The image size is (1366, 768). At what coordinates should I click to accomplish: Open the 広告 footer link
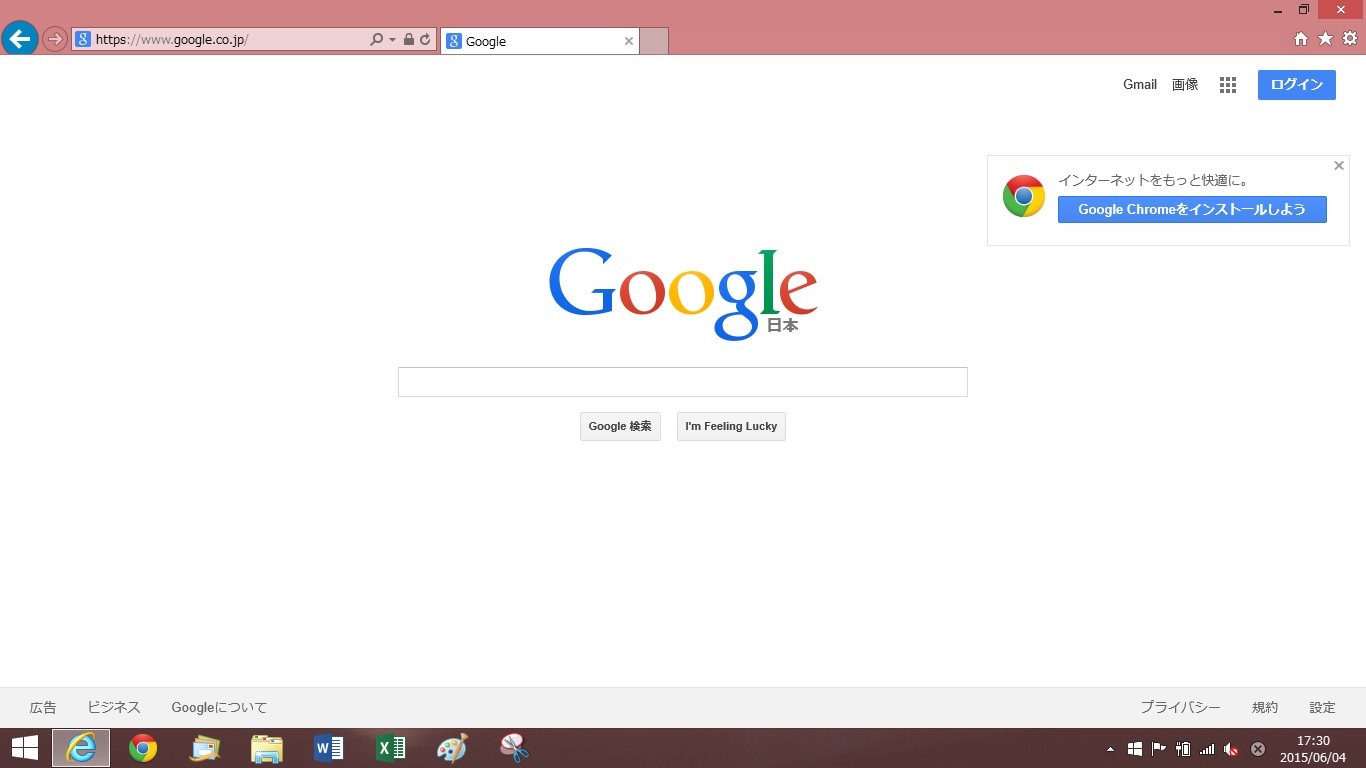pyautogui.click(x=43, y=707)
